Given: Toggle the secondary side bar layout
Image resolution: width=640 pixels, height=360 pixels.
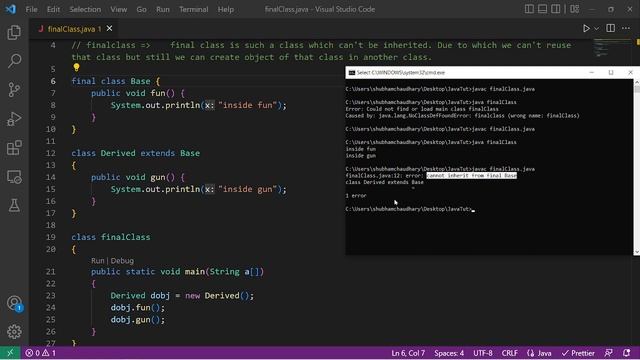Looking at the screenshot, I should (556, 9).
